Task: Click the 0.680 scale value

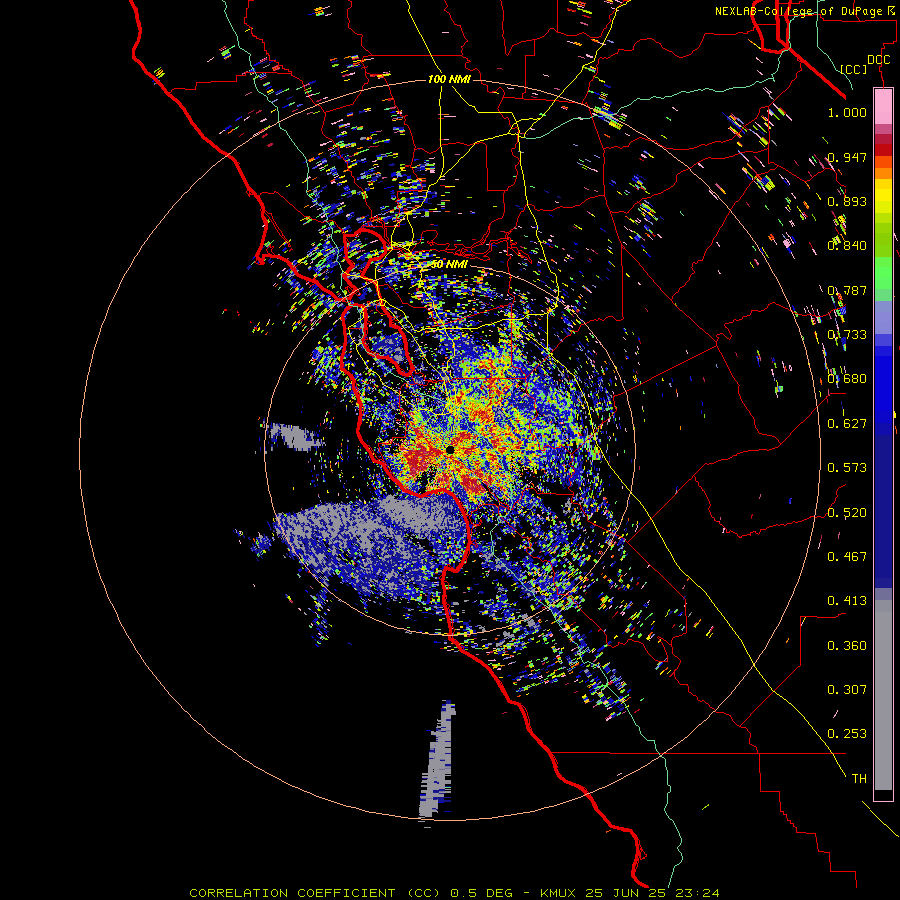Action: tap(847, 379)
